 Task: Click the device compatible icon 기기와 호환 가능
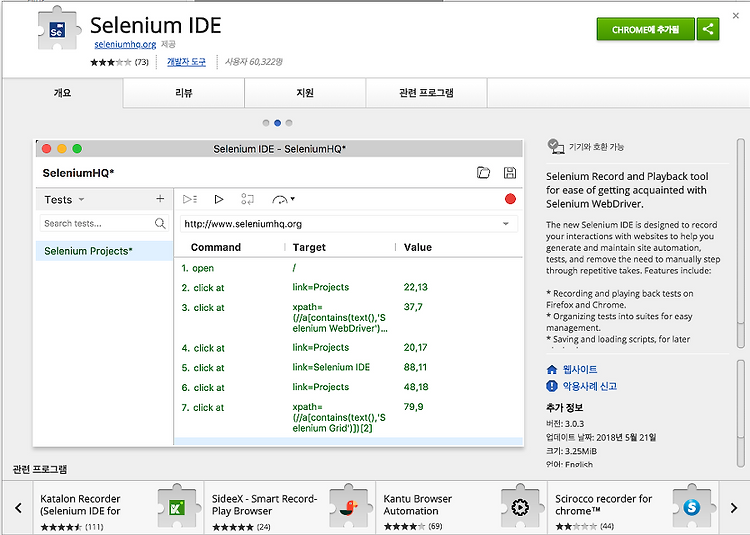(x=556, y=146)
